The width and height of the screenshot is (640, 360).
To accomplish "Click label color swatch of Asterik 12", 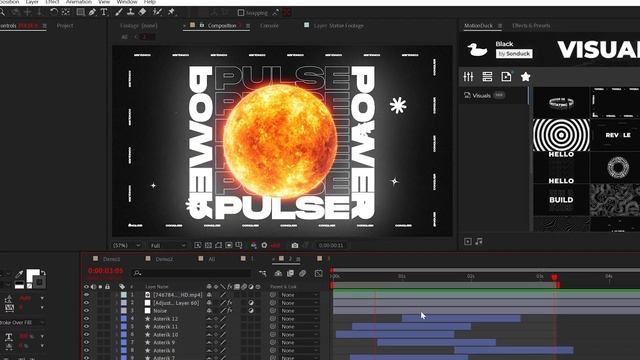I will (x=124, y=319).
